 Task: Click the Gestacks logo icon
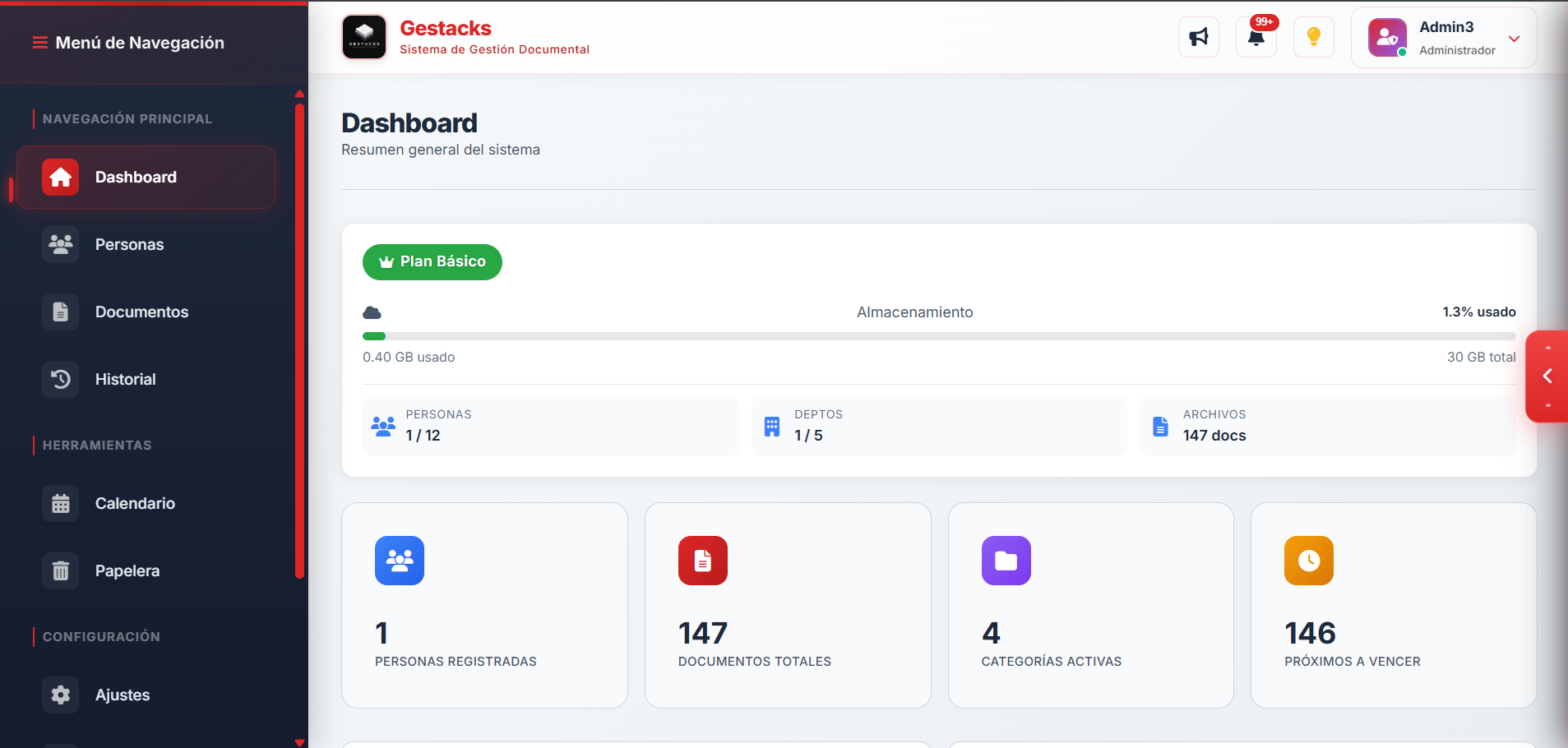364,37
